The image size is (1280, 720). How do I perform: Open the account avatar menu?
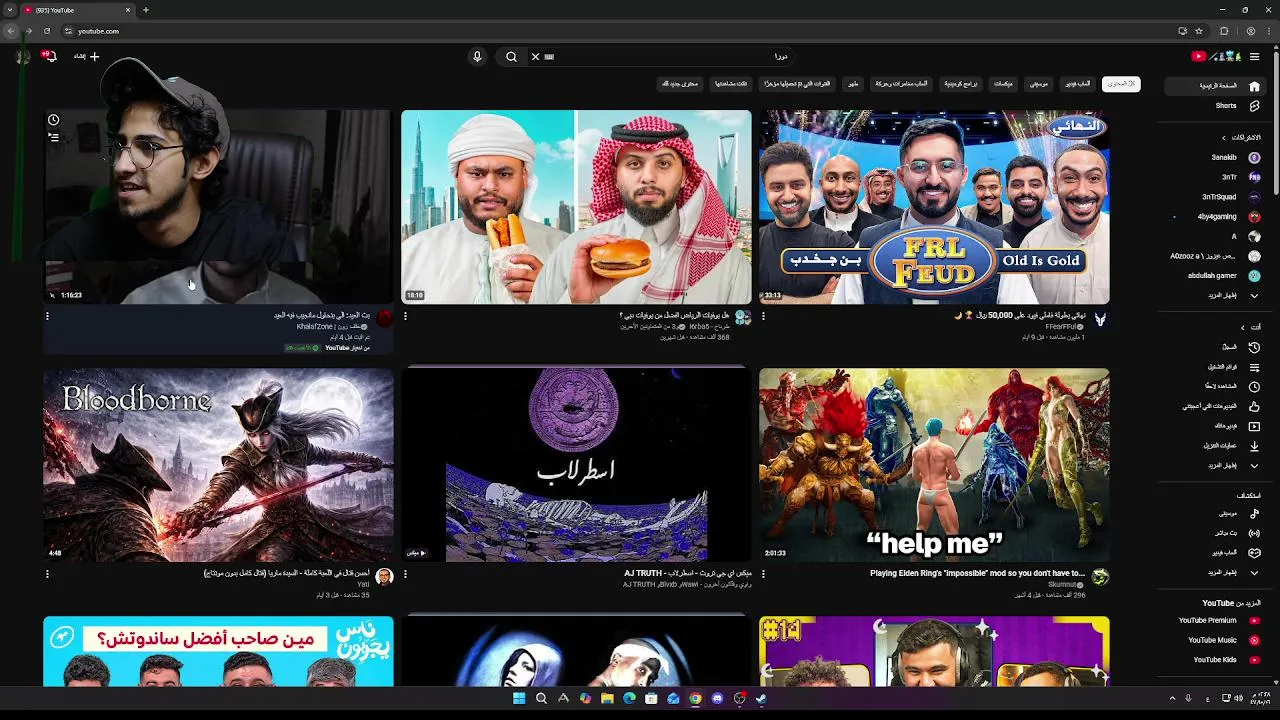click(x=23, y=57)
